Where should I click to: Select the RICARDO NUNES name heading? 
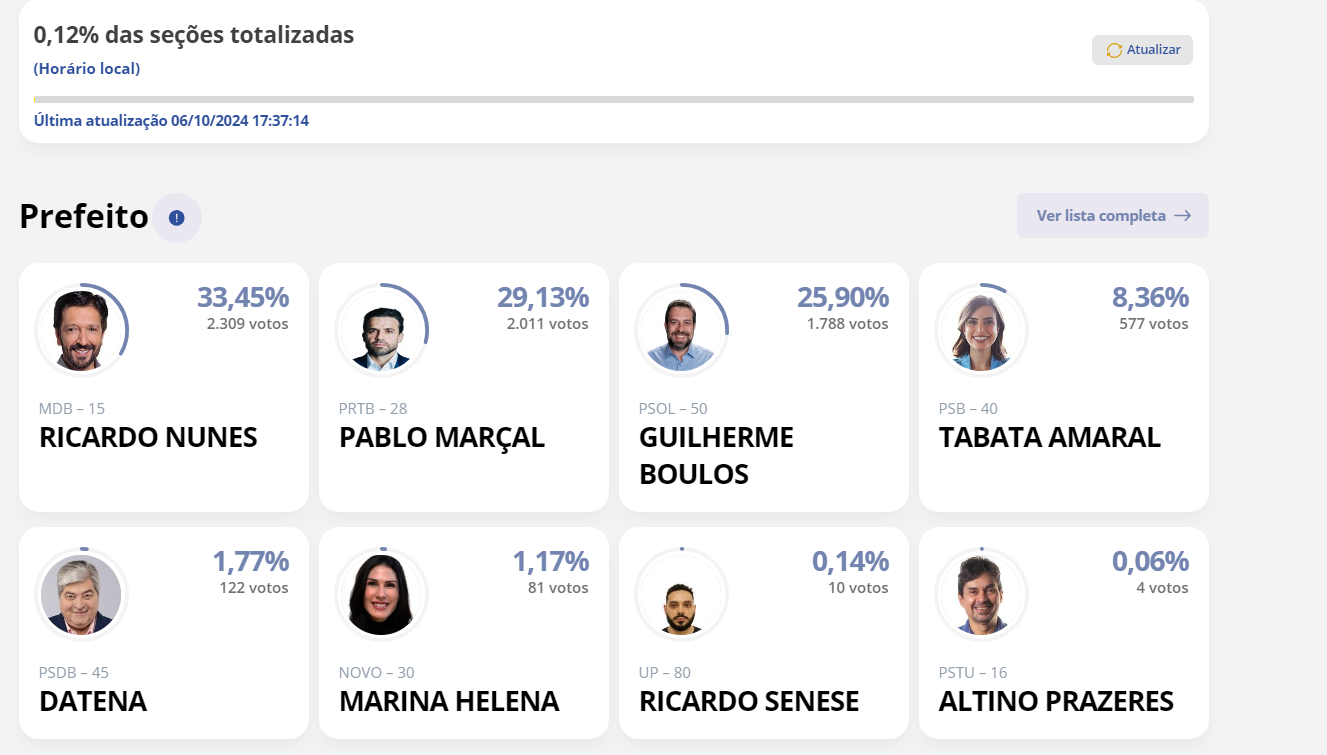[148, 438]
